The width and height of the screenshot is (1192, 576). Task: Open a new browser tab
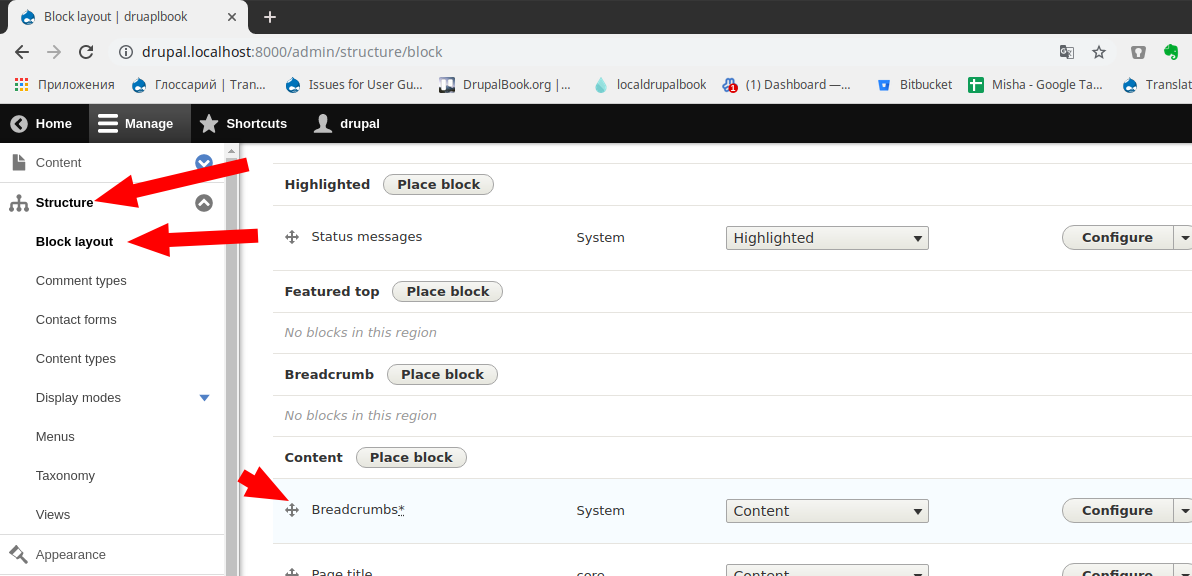(269, 17)
